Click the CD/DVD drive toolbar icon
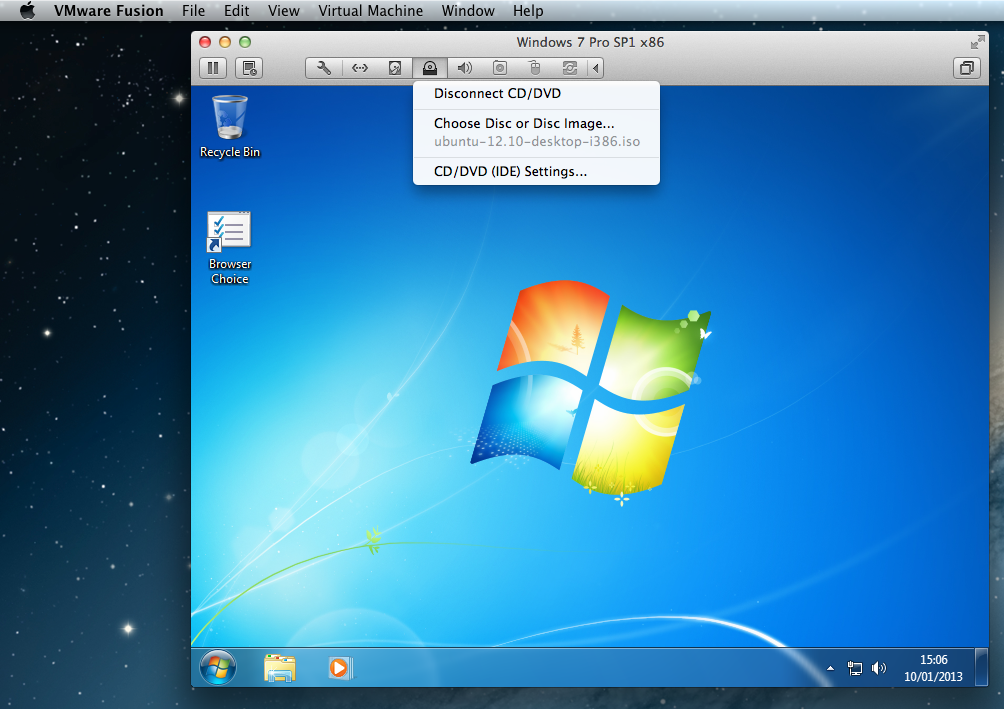This screenshot has height=709, width=1004. pyautogui.click(x=430, y=68)
